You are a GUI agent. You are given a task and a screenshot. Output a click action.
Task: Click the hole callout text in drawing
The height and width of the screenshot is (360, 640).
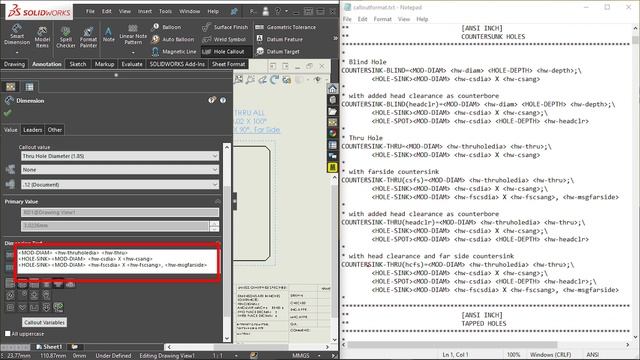[256, 121]
